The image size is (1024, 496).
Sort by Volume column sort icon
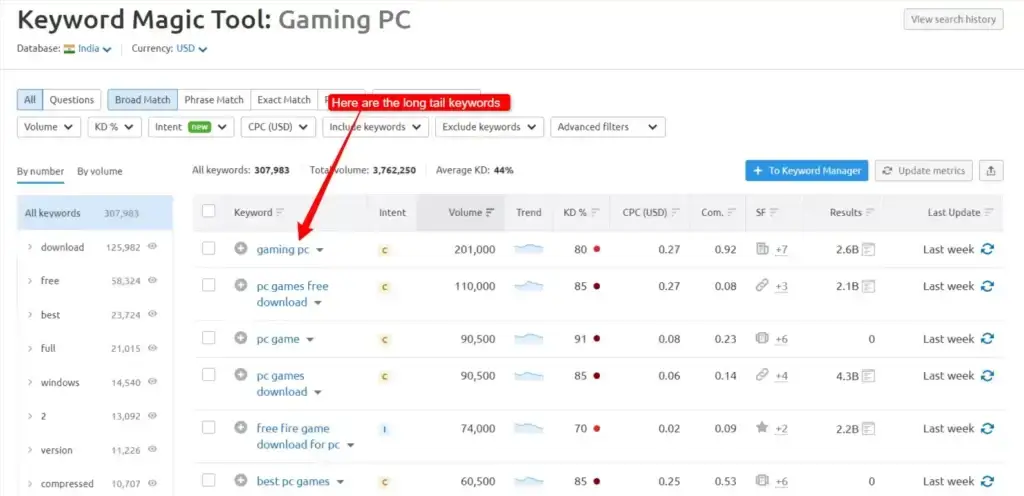coord(490,212)
